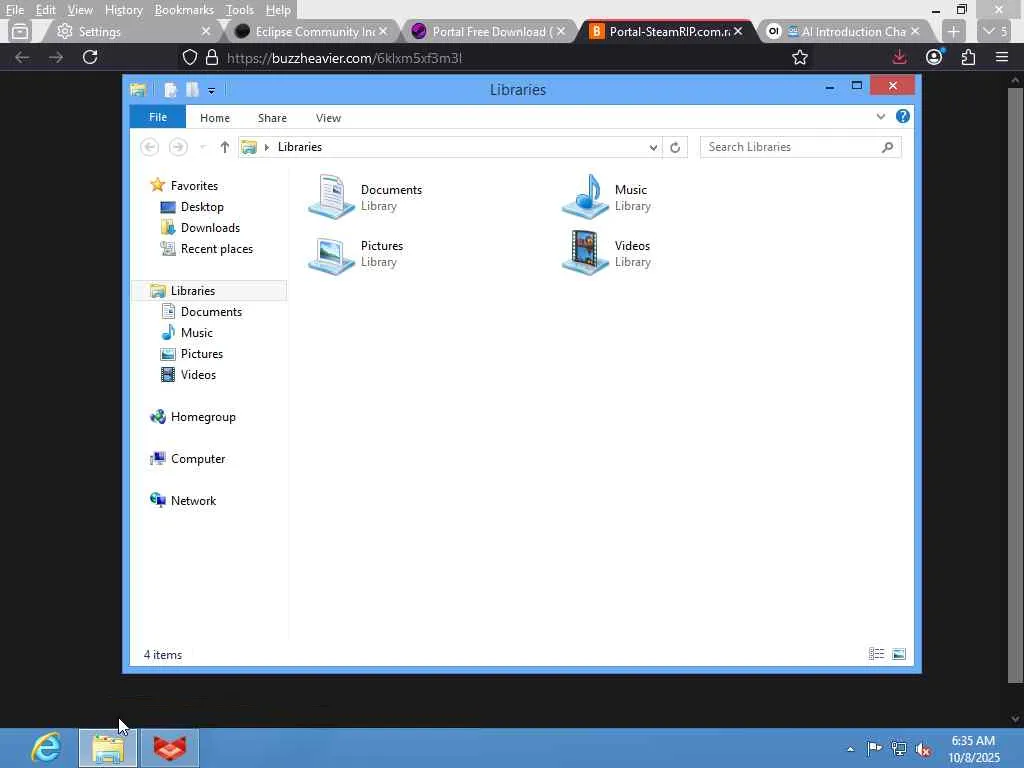Open the Share ribbon tab
Viewport: 1024px width, 768px height.
click(272, 118)
